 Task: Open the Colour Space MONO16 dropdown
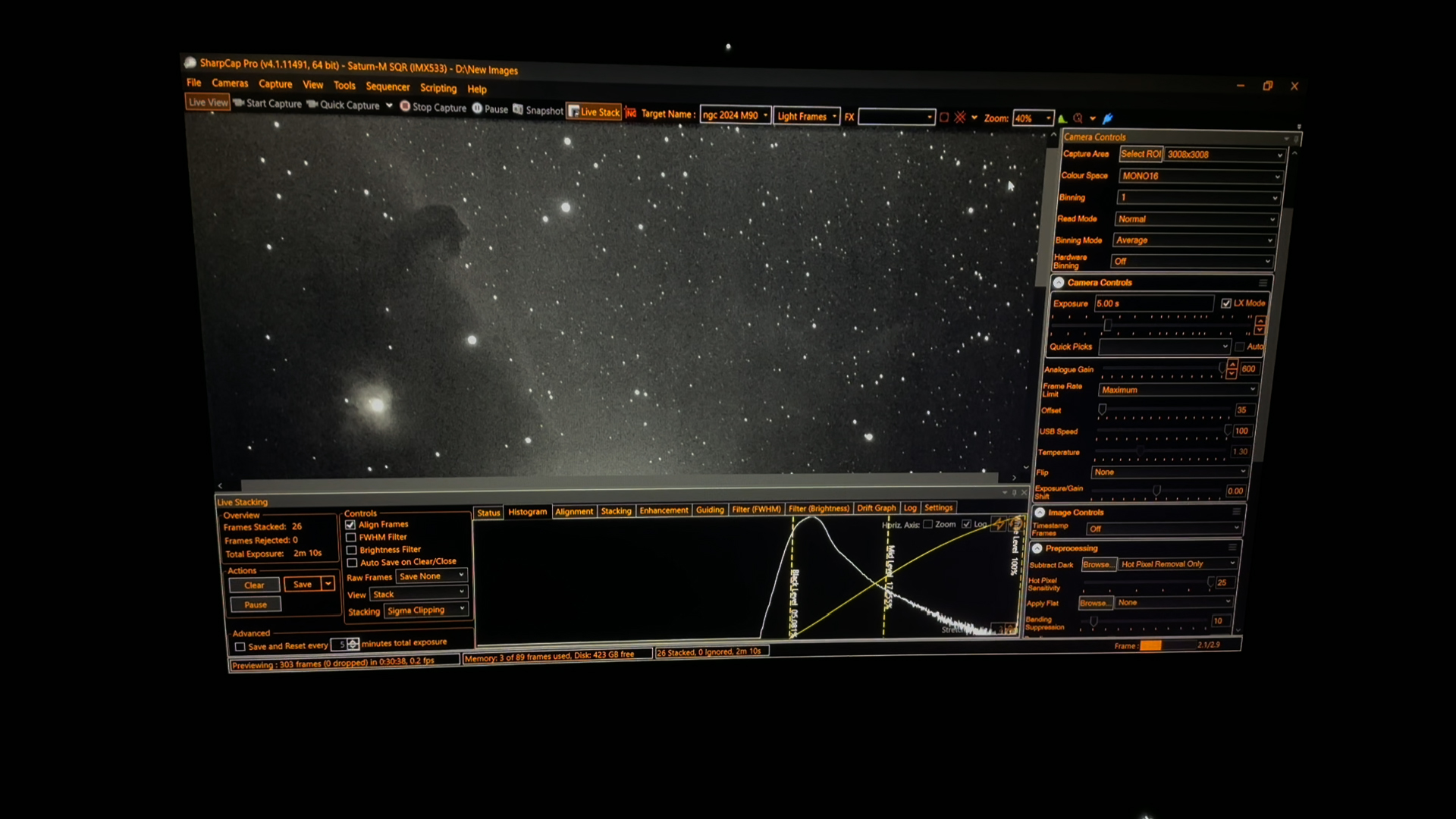[1201, 176]
